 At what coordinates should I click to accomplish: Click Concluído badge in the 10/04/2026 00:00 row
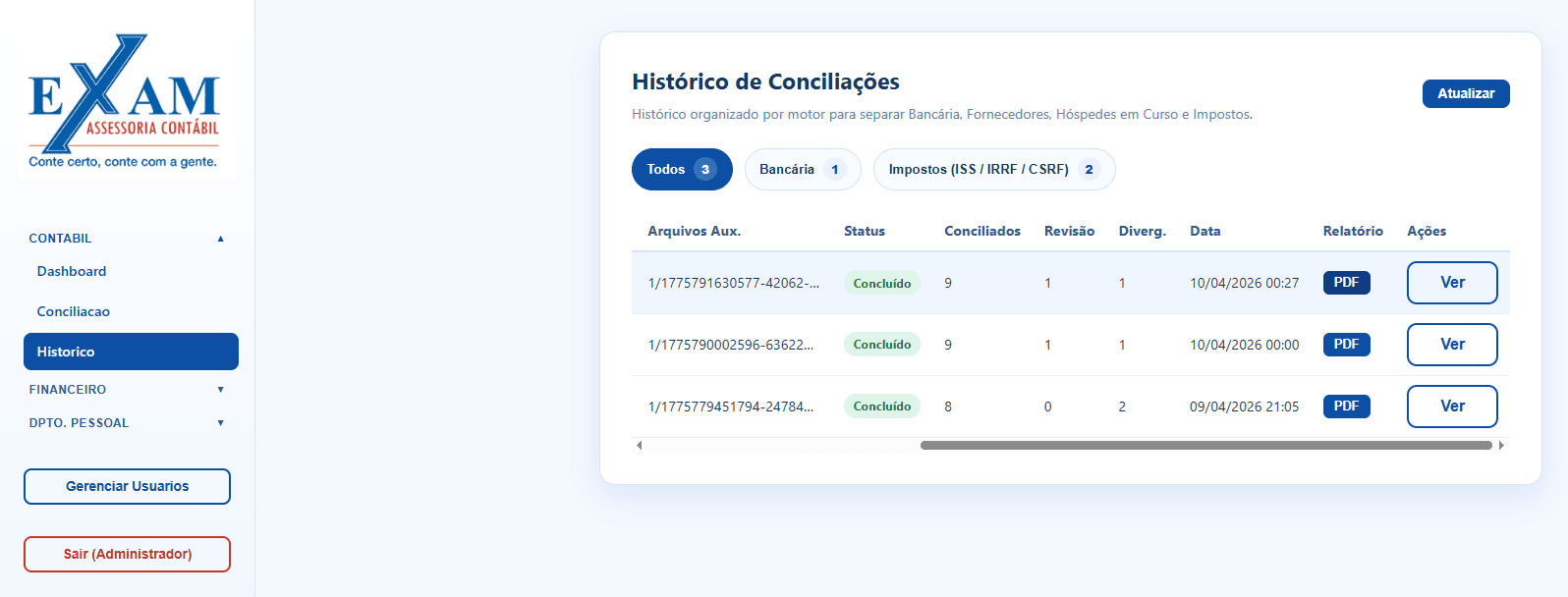tap(882, 345)
